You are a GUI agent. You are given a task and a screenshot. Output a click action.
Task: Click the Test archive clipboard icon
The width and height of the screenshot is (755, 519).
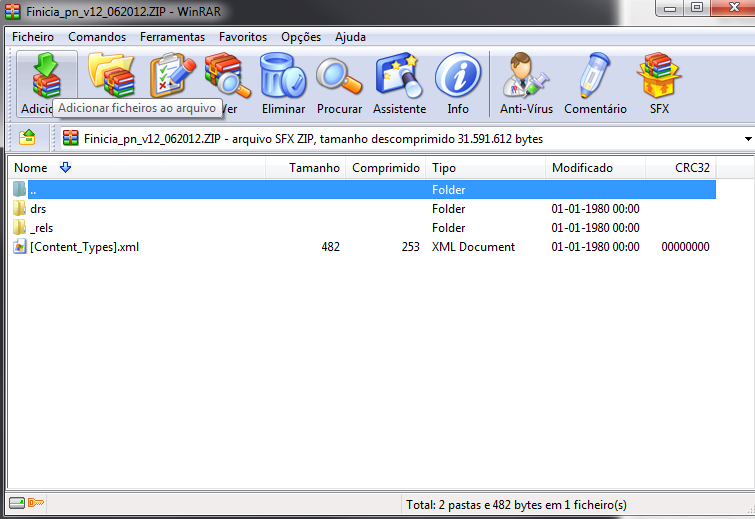(x=172, y=76)
